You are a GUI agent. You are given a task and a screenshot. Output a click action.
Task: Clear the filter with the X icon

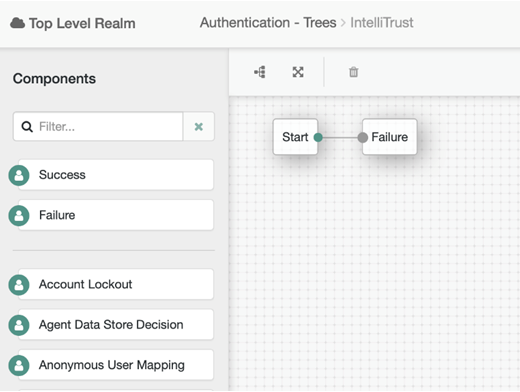pos(199,127)
